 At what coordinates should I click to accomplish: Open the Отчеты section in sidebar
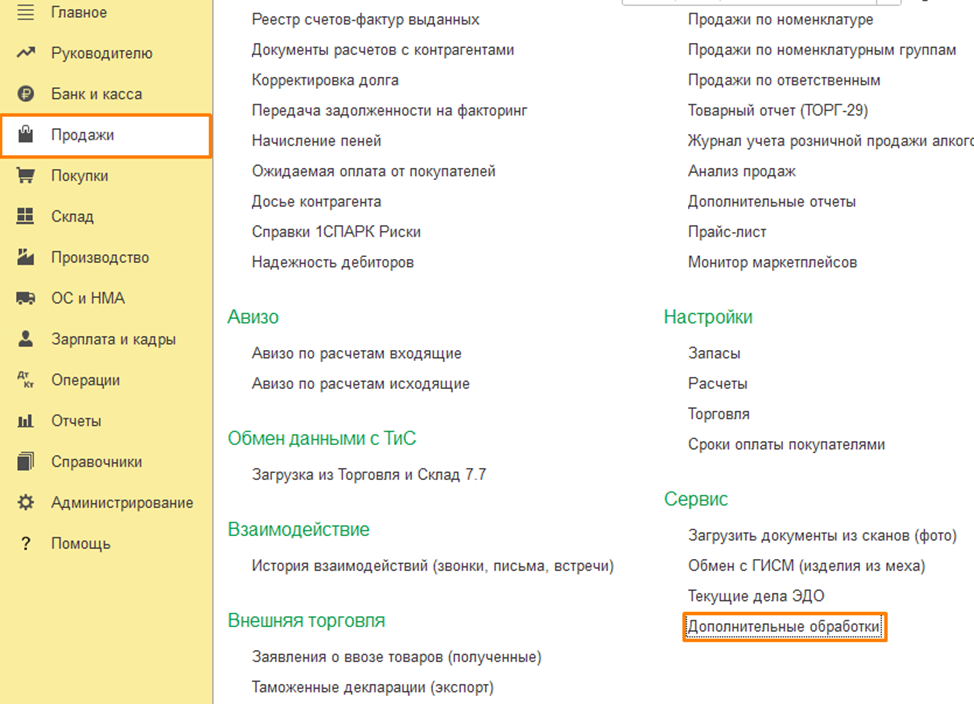(76, 421)
